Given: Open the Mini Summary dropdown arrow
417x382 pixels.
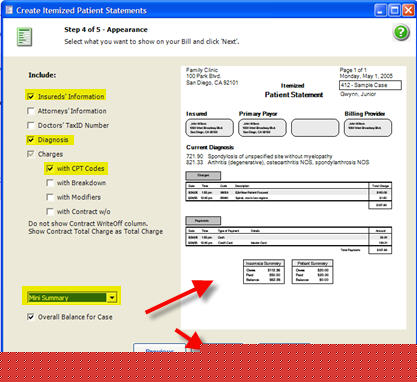Looking at the screenshot, I should [x=112, y=297].
